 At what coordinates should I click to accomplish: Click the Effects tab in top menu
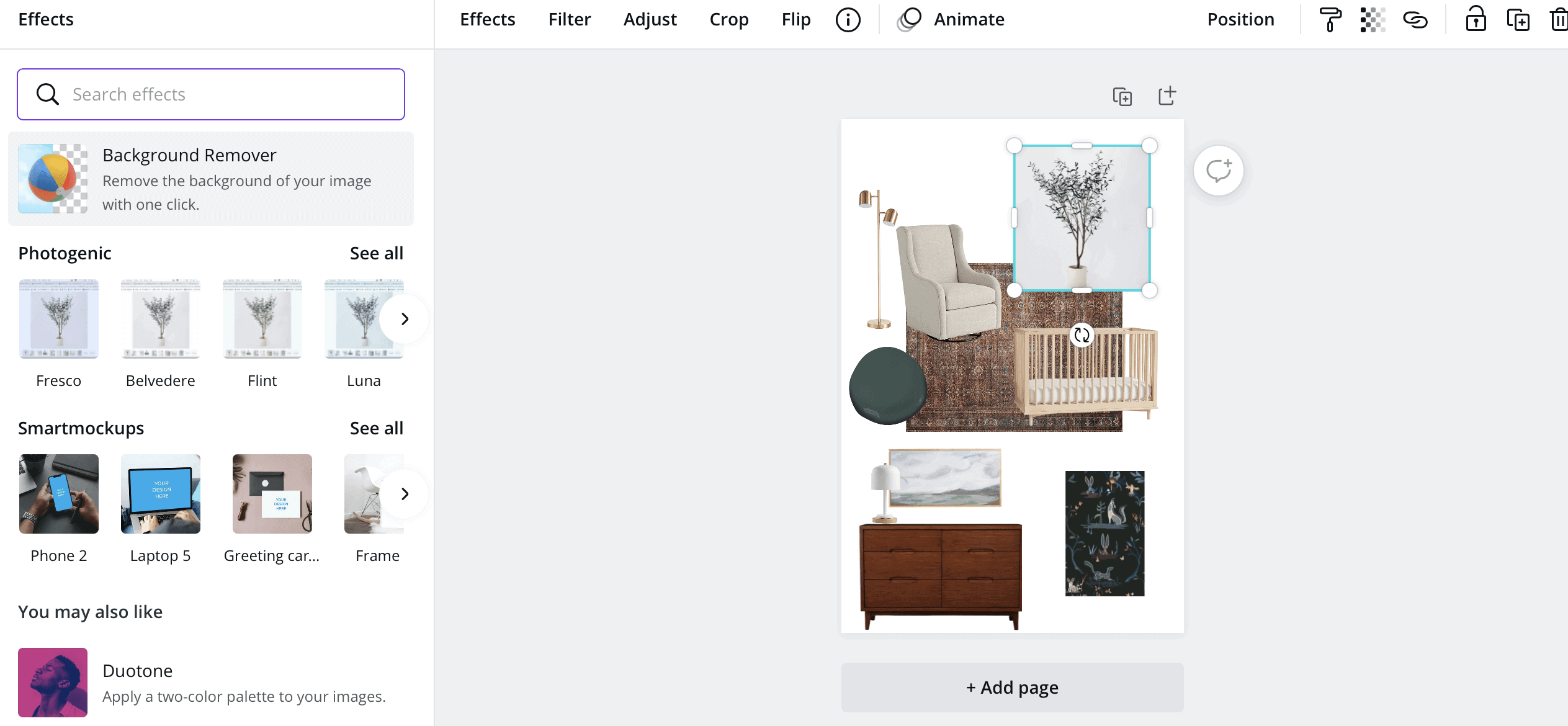(487, 19)
